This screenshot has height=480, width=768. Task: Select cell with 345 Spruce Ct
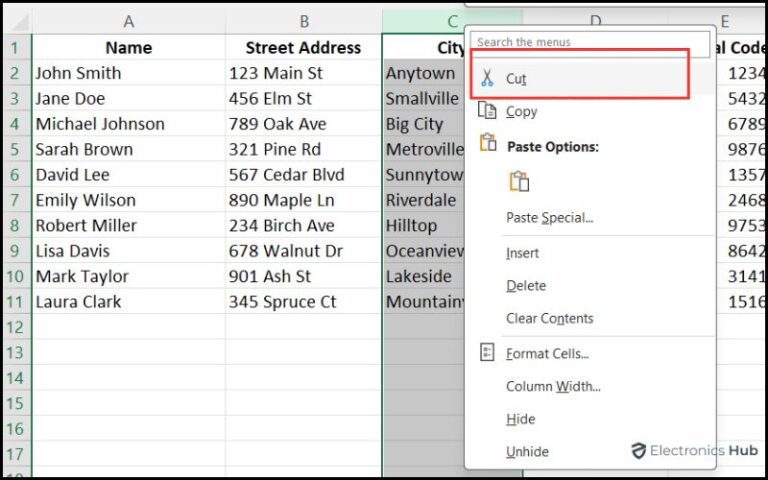pyautogui.click(x=304, y=302)
